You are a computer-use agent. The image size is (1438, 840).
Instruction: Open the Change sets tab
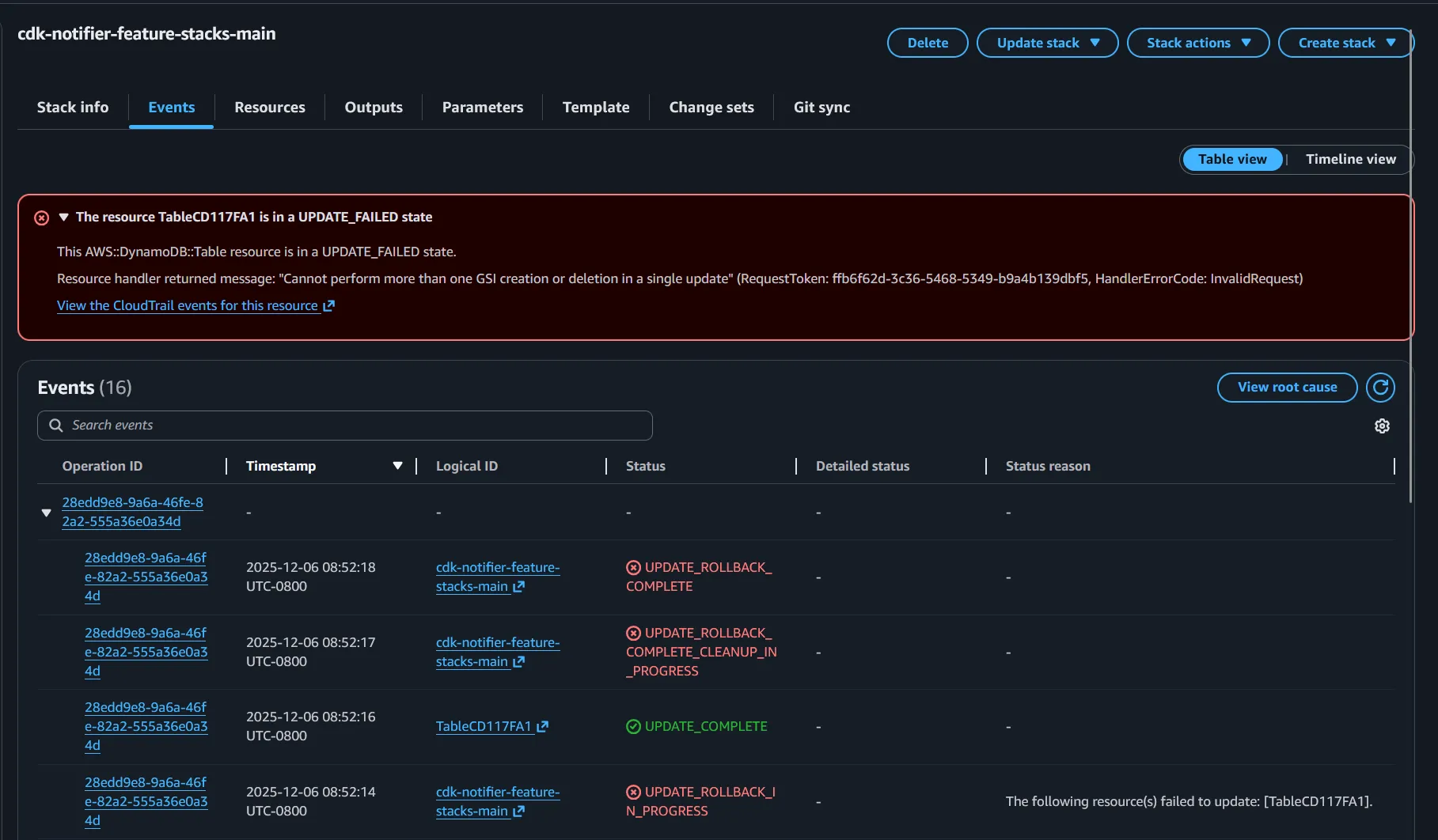[711, 107]
